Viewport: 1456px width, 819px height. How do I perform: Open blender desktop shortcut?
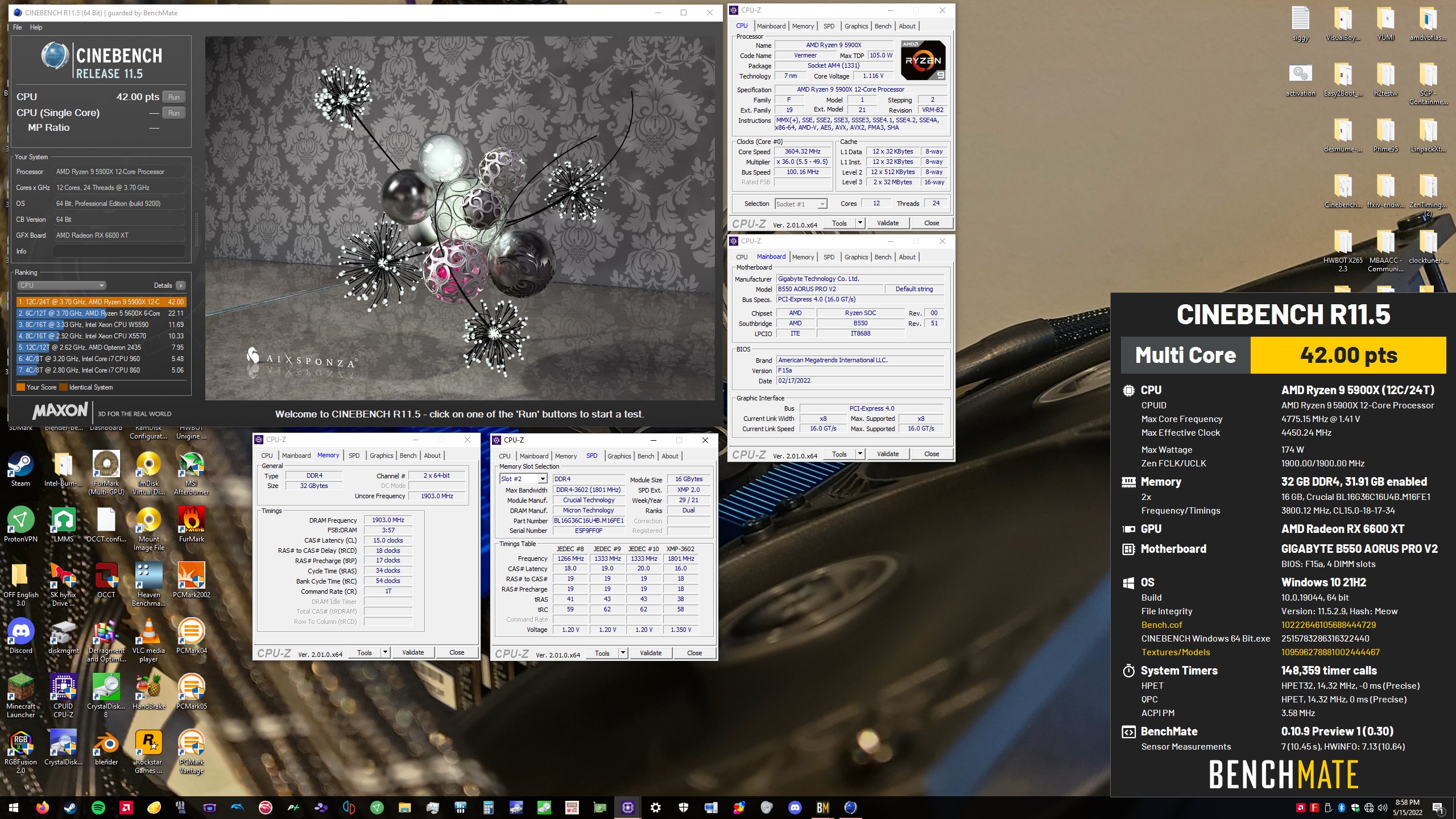(x=106, y=747)
